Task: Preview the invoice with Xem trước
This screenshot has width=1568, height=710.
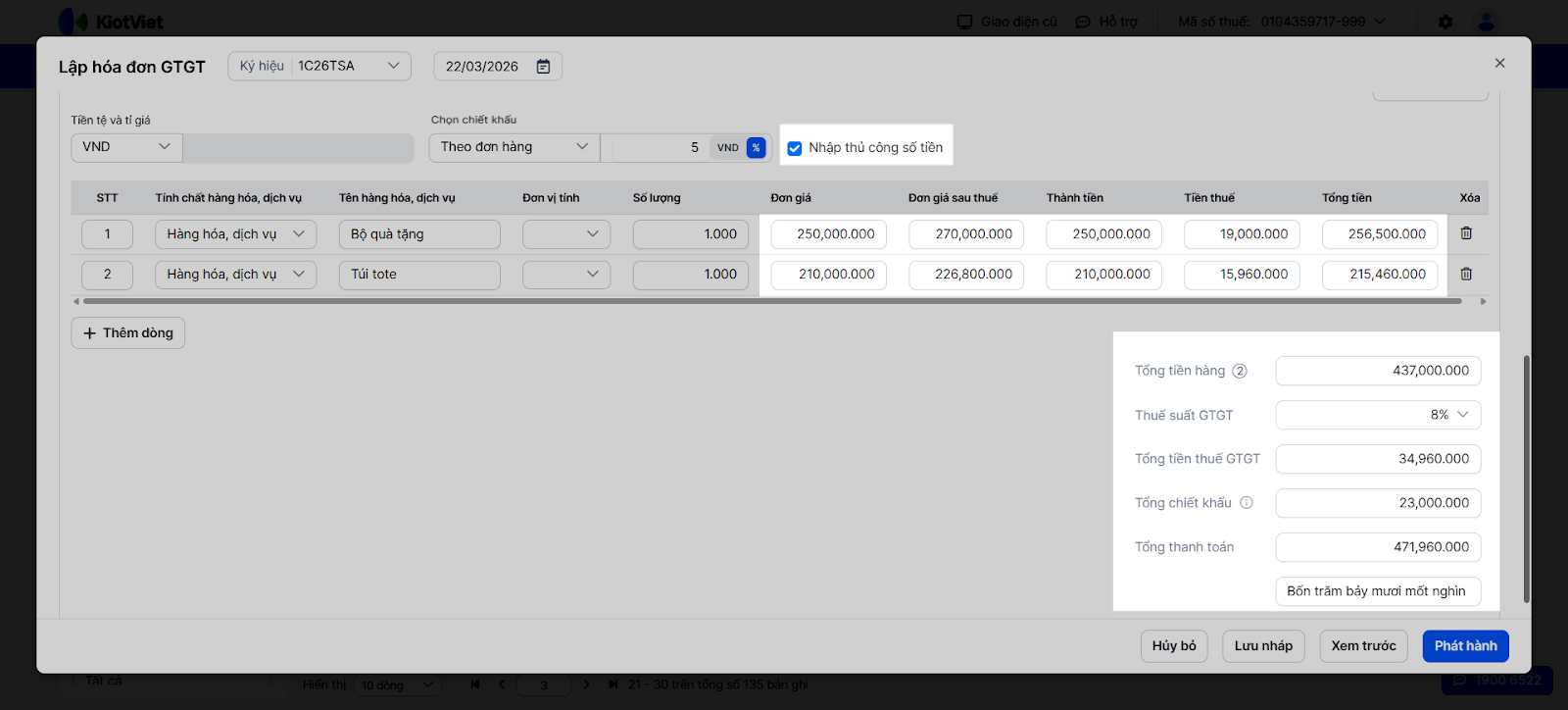Action: pyautogui.click(x=1363, y=646)
